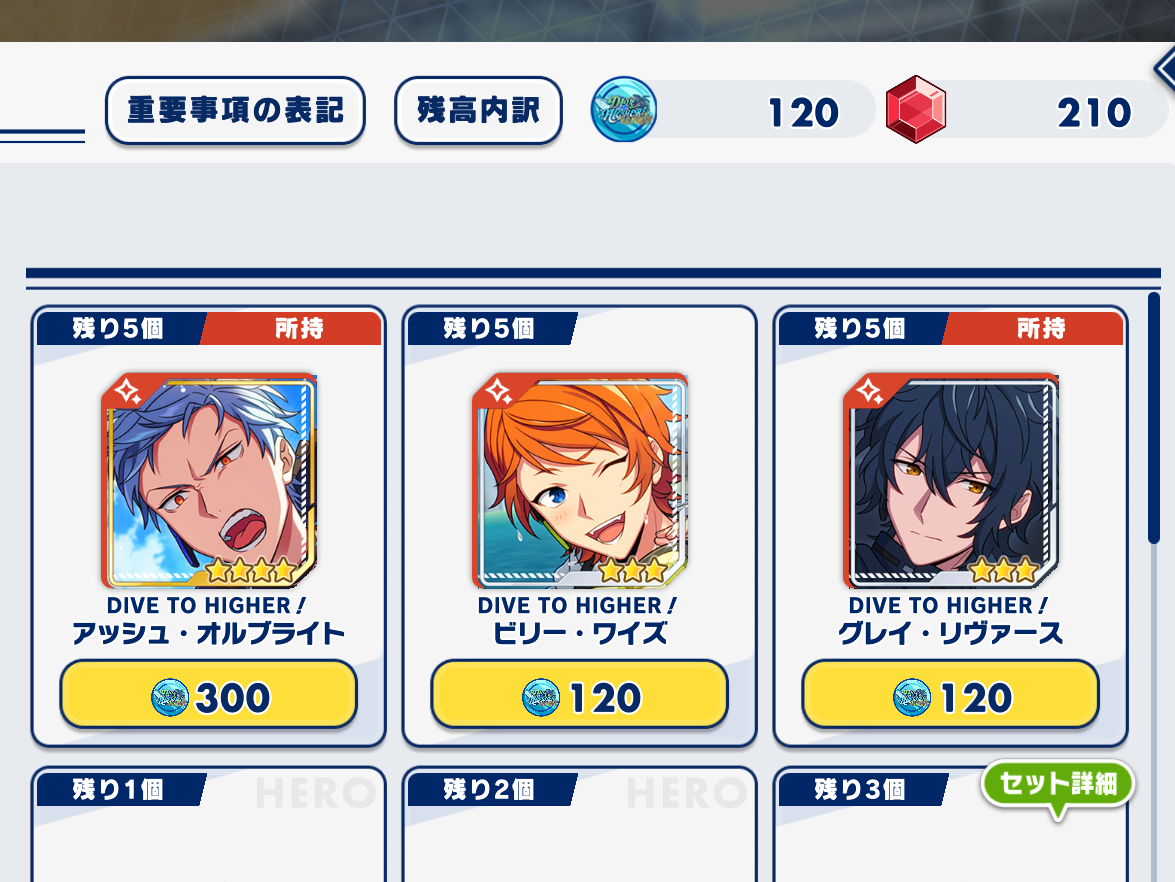Image resolution: width=1175 pixels, height=882 pixels.
Task: Show セット詳細 set details bubble
Action: click(x=1058, y=787)
